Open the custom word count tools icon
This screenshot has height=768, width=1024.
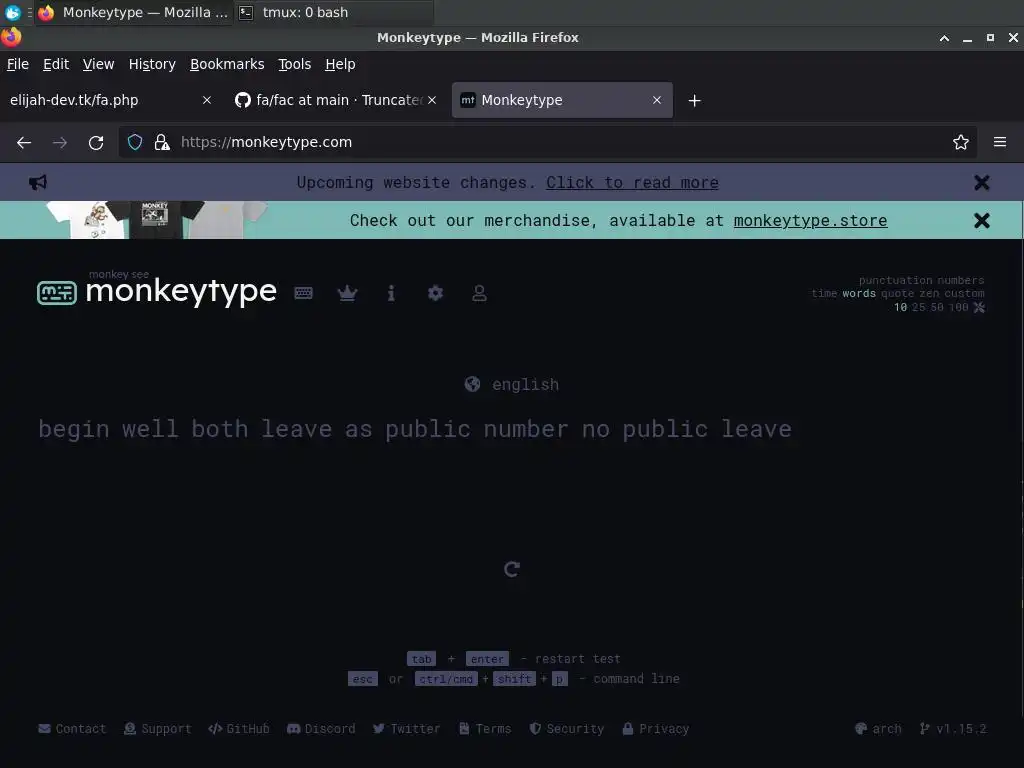(979, 307)
